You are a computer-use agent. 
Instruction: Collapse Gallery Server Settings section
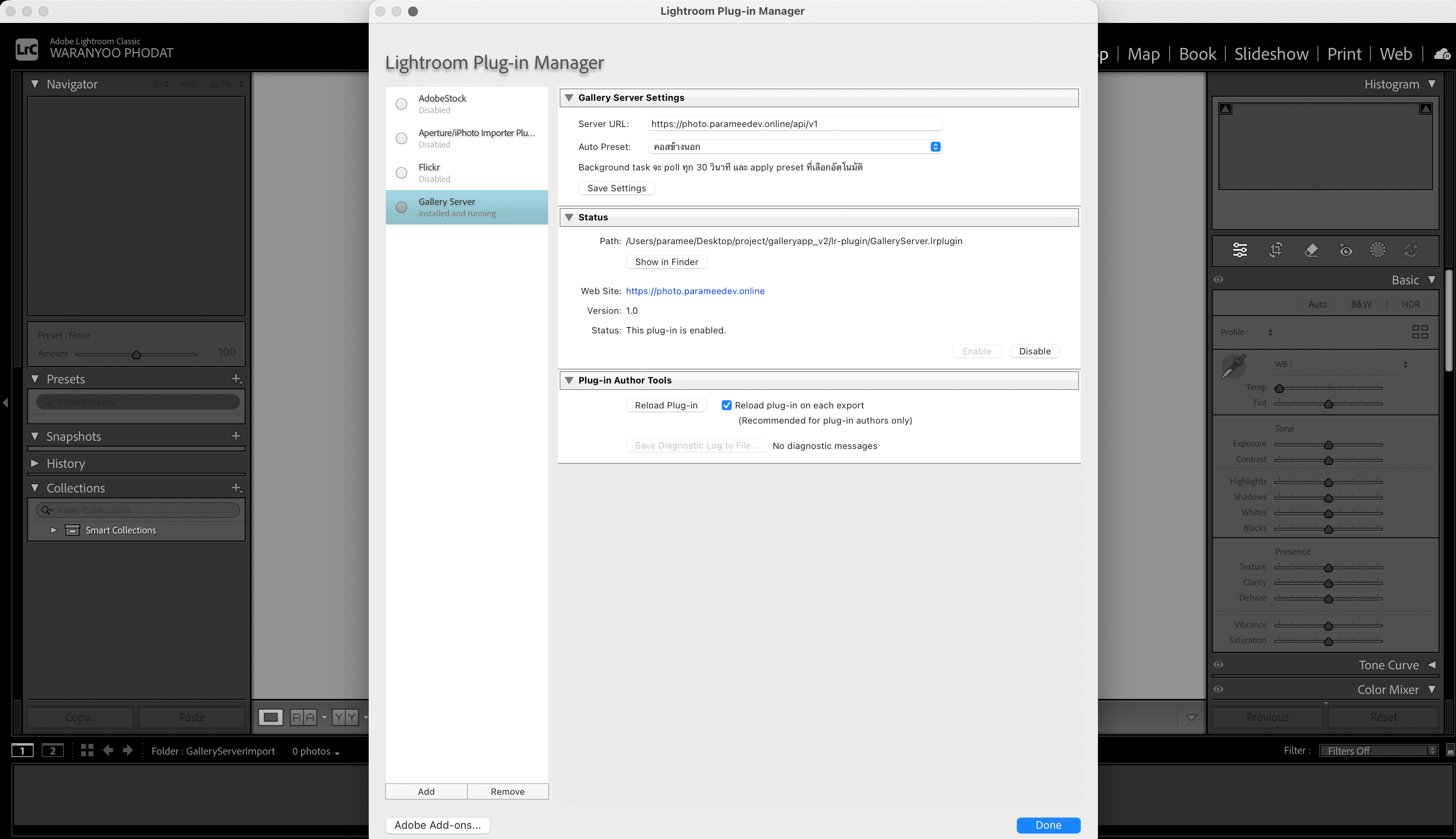click(x=569, y=98)
